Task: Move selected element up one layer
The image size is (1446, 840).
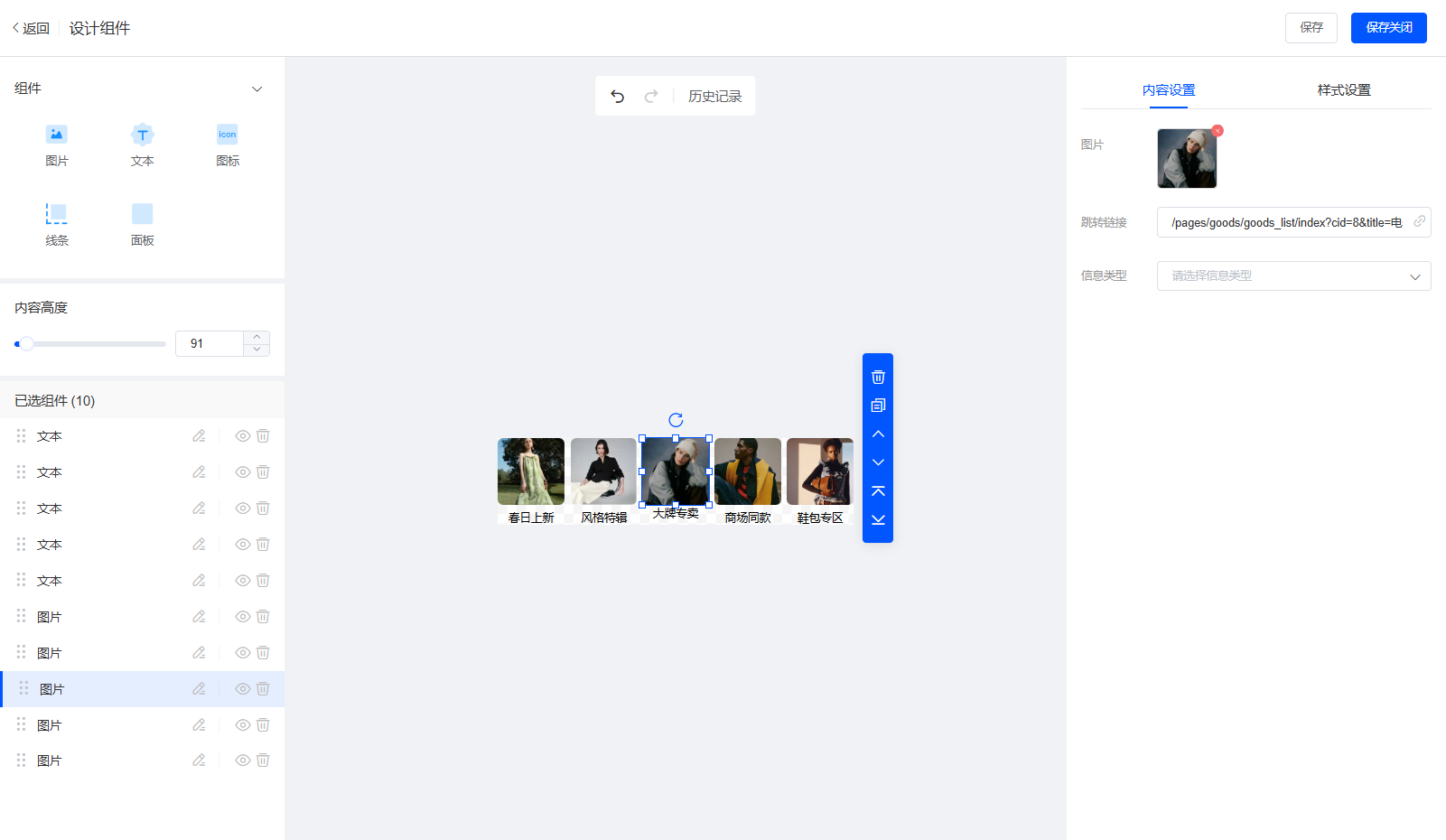Action: (878, 434)
